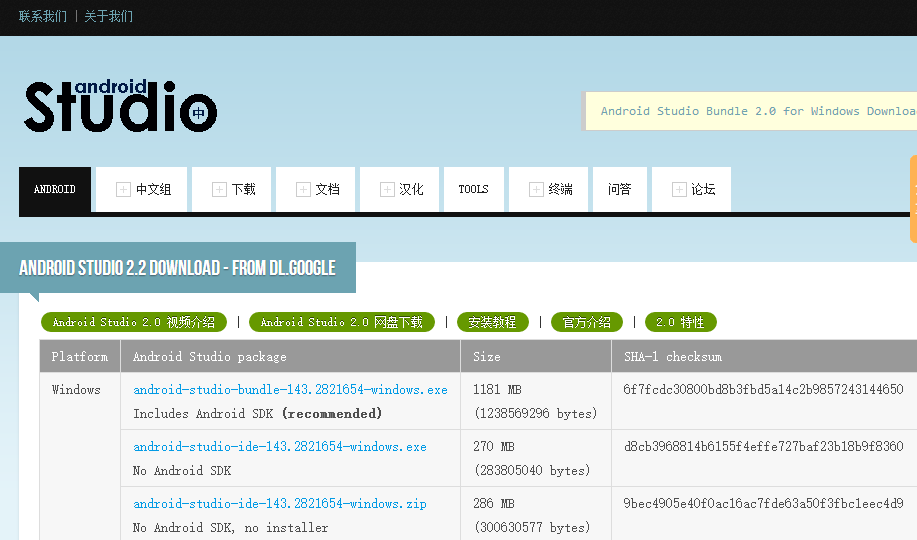
Task: Click the SHA-1 checksum column header
Action: [x=764, y=356]
